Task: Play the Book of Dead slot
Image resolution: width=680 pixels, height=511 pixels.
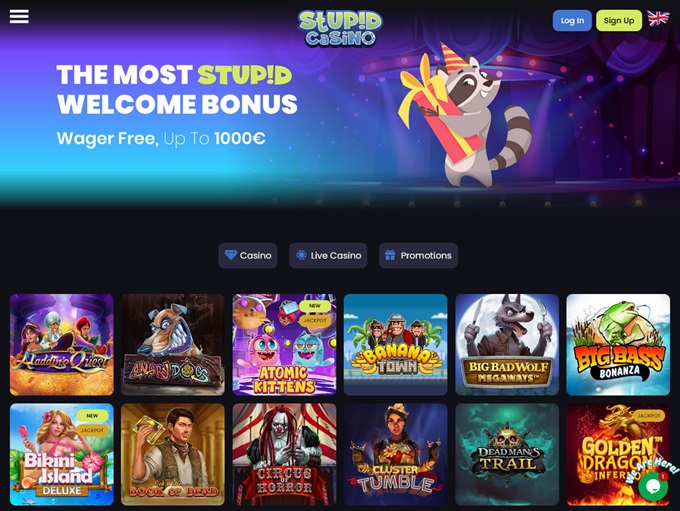Action: 173,455
